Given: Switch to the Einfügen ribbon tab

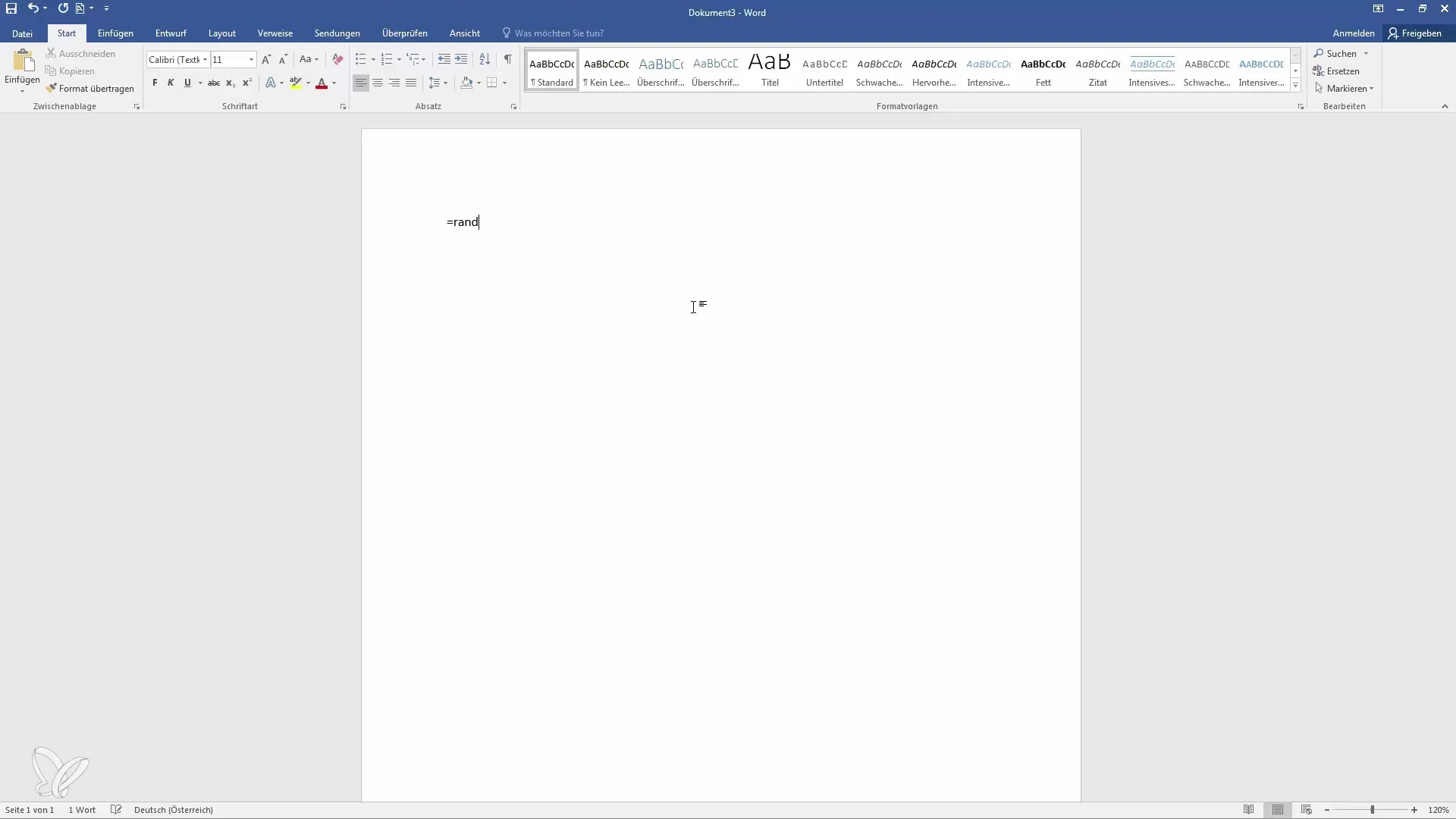Looking at the screenshot, I should 115,33.
